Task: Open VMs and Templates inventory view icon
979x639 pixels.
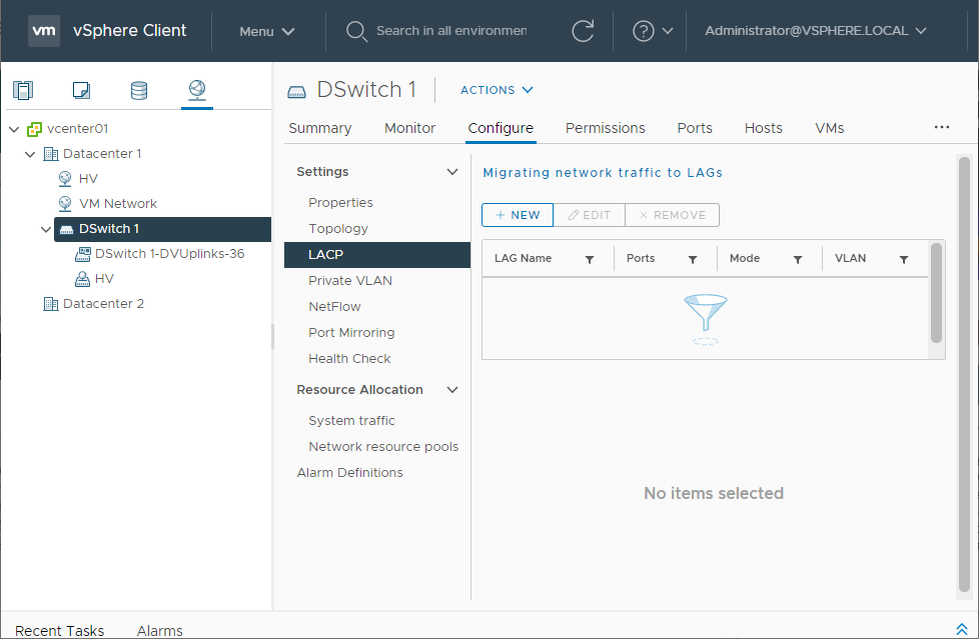Action: [81, 91]
